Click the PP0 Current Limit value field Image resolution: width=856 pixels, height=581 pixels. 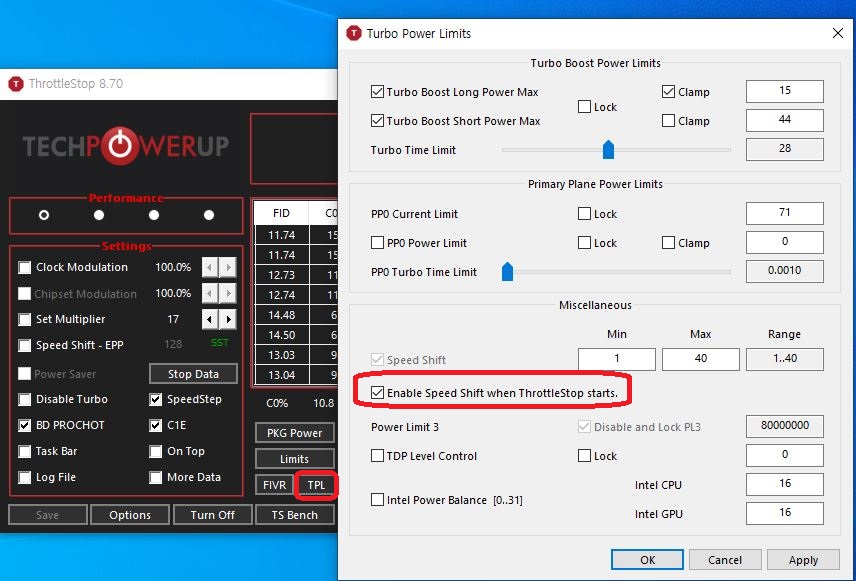pyautogui.click(x=784, y=213)
